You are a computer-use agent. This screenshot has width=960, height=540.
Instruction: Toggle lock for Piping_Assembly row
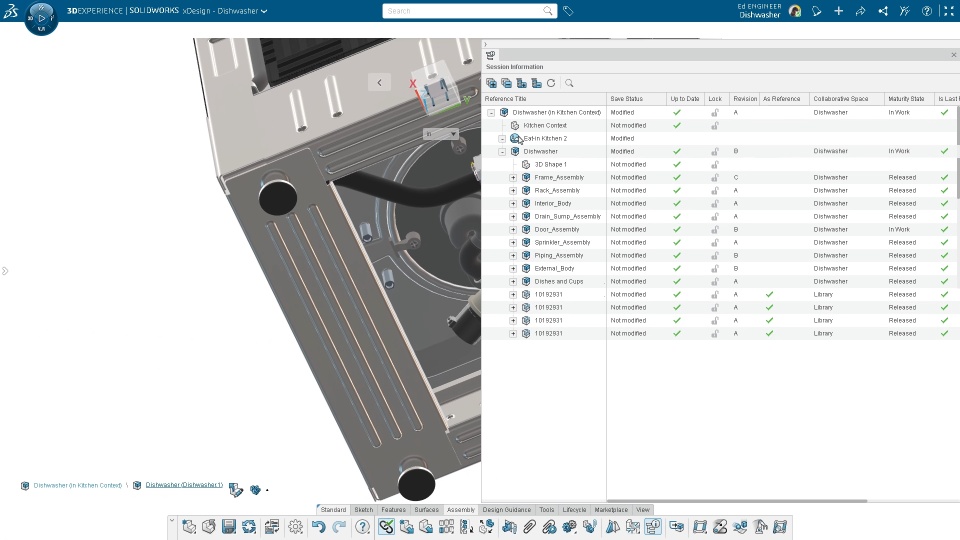[714, 255]
